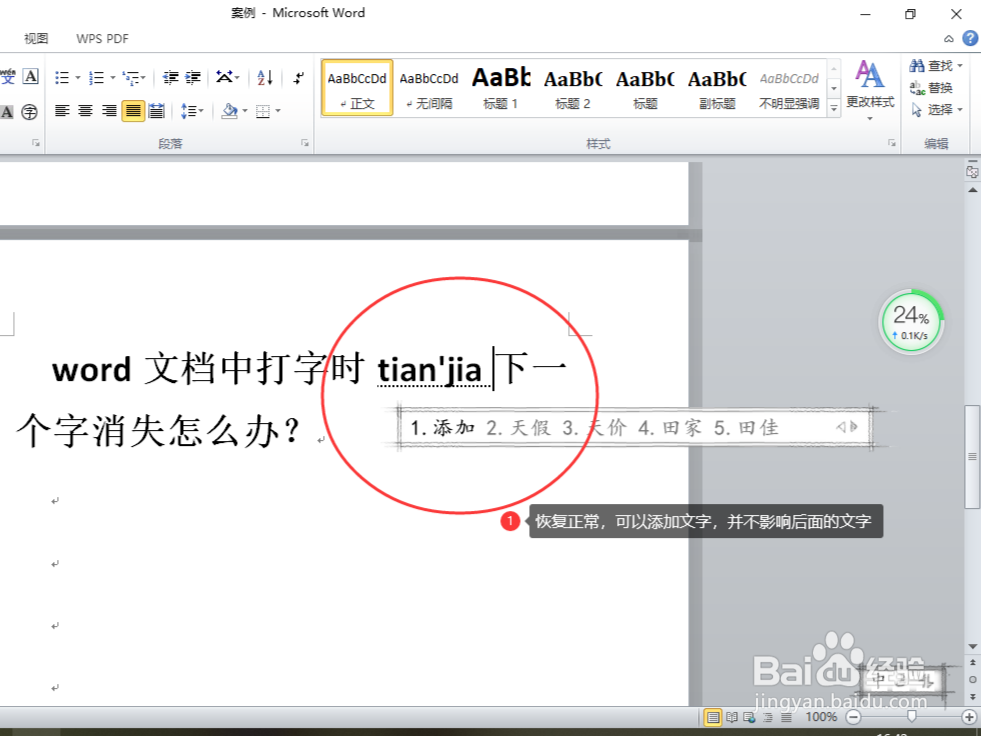Open the paragraph dialog launcher

pos(305,143)
